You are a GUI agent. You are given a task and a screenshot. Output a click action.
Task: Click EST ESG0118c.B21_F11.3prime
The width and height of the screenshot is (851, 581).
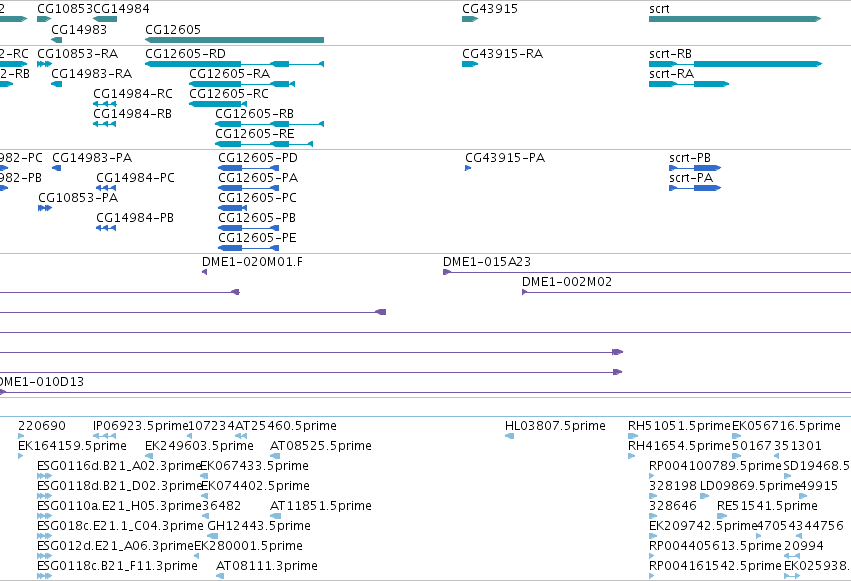pyautogui.click(x=45, y=576)
